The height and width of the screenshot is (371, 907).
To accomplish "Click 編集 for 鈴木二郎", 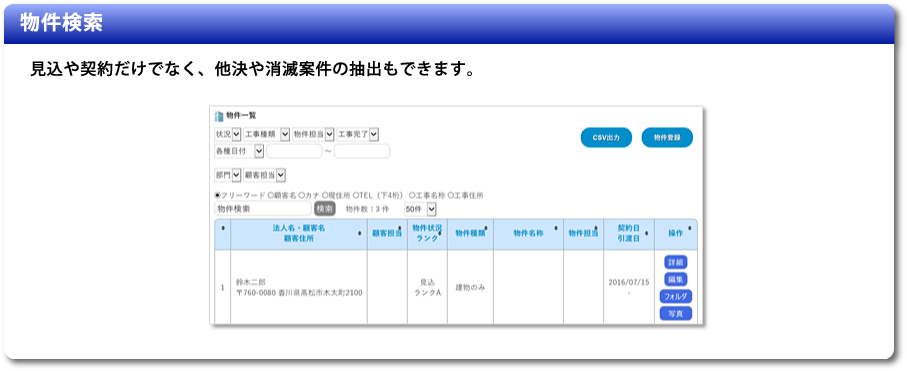I will point(676,279).
